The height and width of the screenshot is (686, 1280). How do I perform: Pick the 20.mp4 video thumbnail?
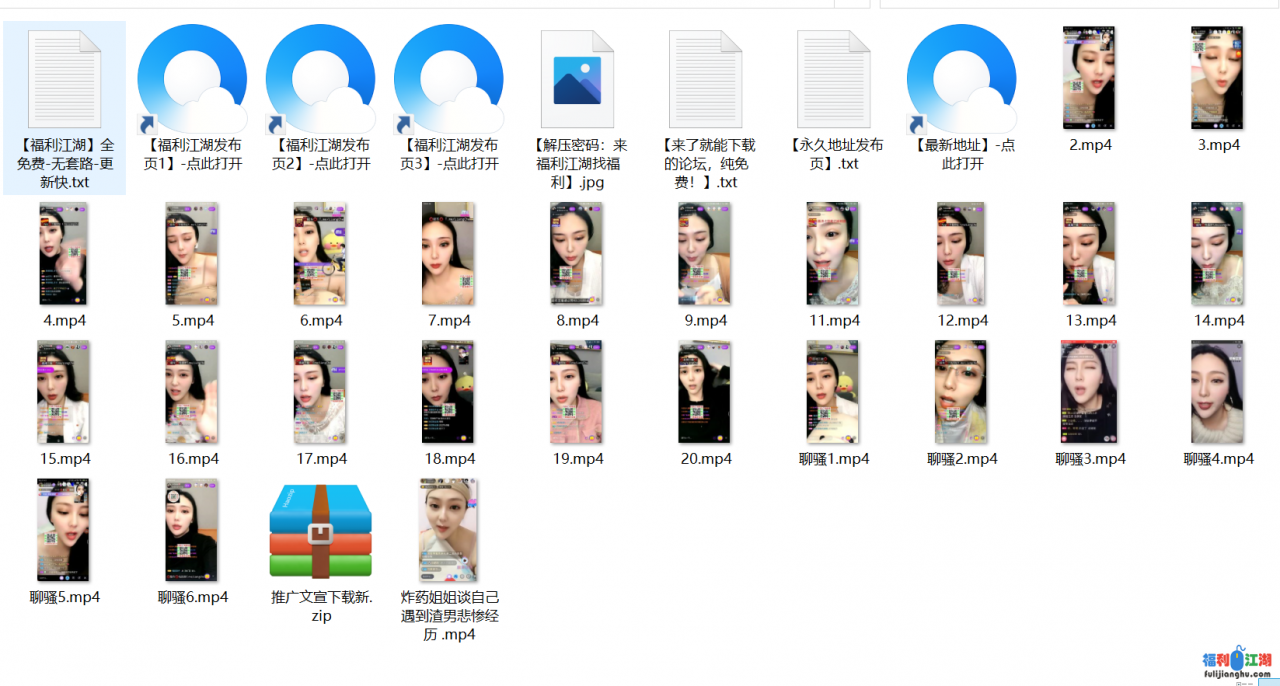[x=705, y=392]
